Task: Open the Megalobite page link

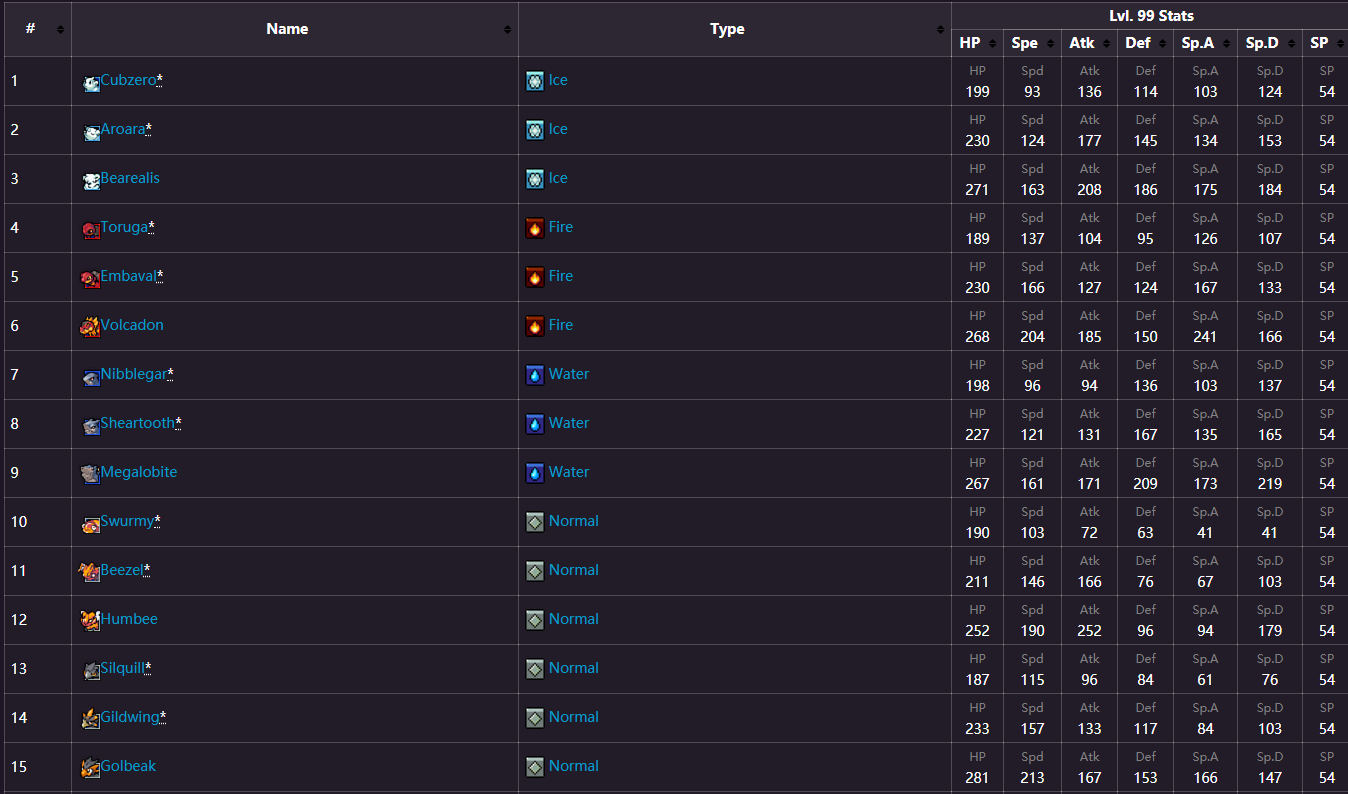Action: 139,472
